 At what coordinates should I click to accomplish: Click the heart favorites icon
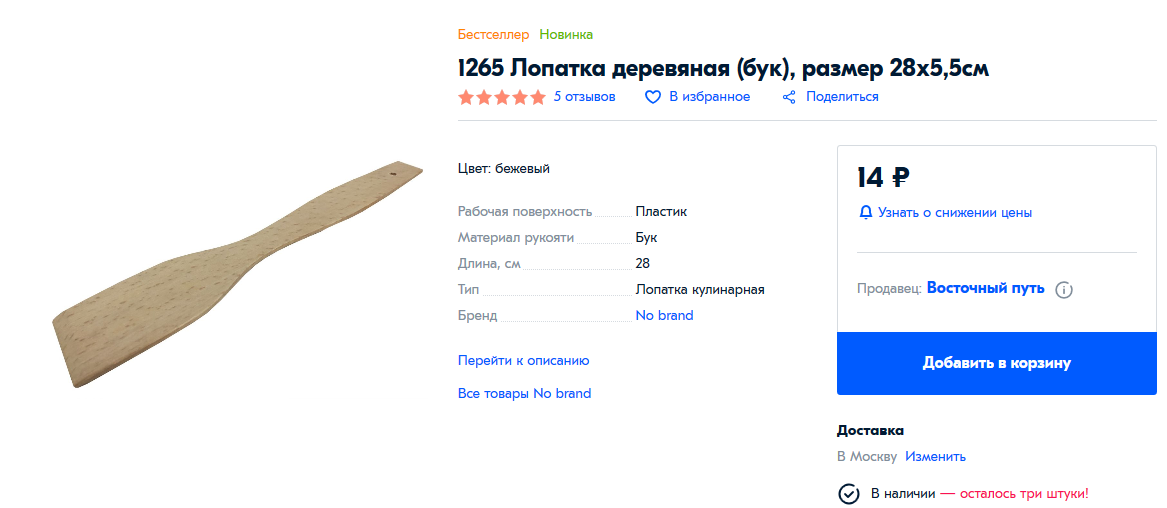click(653, 97)
